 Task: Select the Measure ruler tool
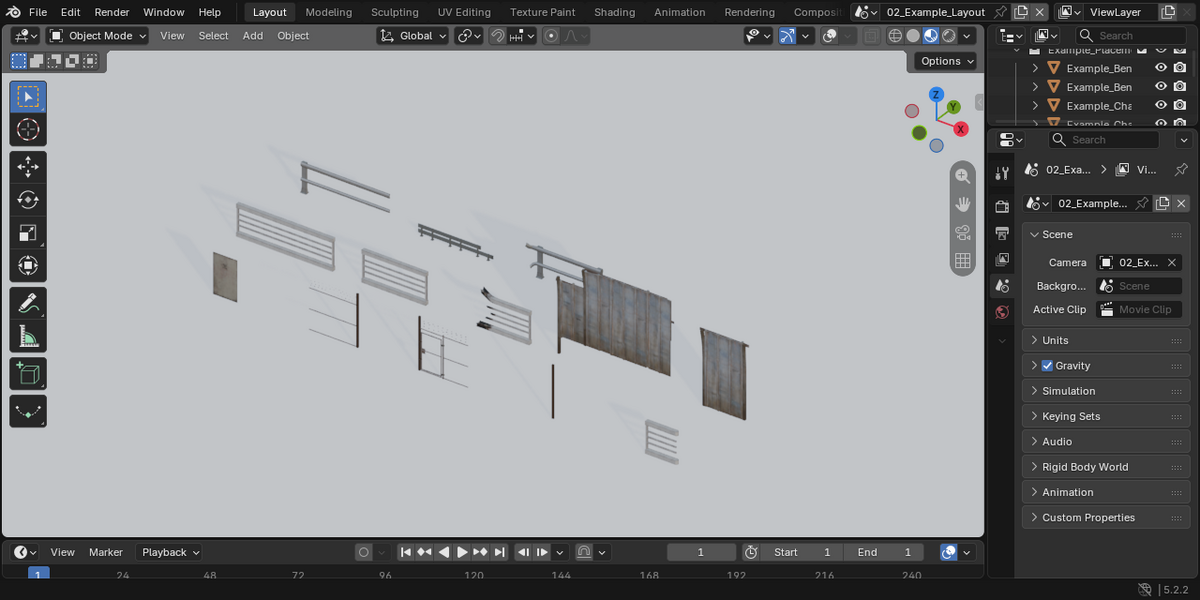coord(28,336)
